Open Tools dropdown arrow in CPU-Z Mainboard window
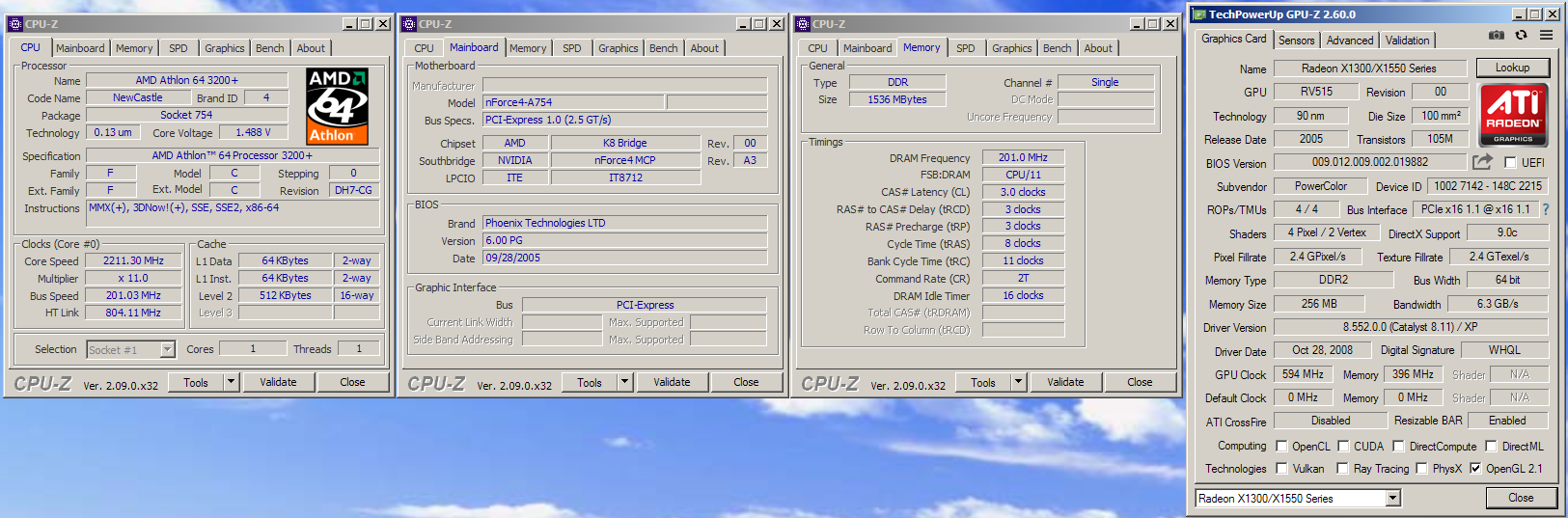1568x518 pixels. 625,382
